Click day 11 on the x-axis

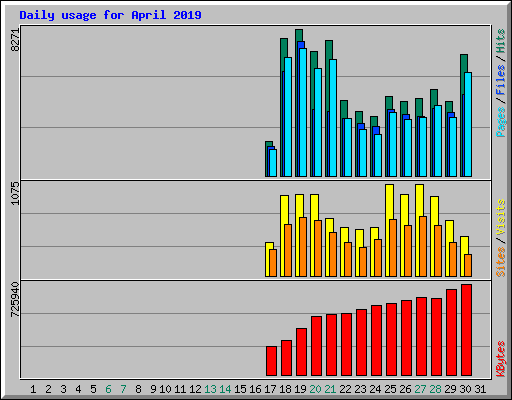(180, 389)
